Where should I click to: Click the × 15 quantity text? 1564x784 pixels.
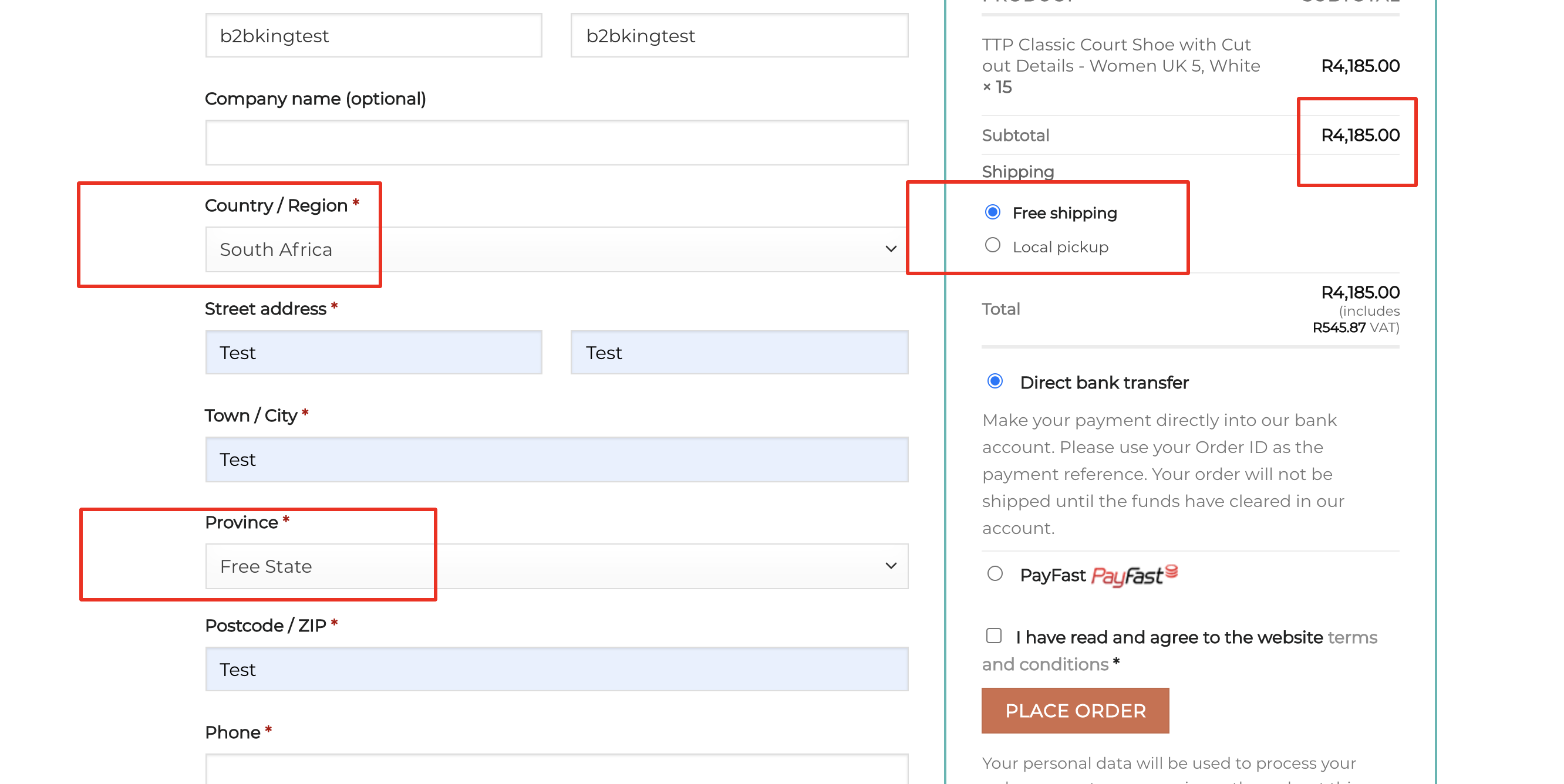tap(997, 87)
